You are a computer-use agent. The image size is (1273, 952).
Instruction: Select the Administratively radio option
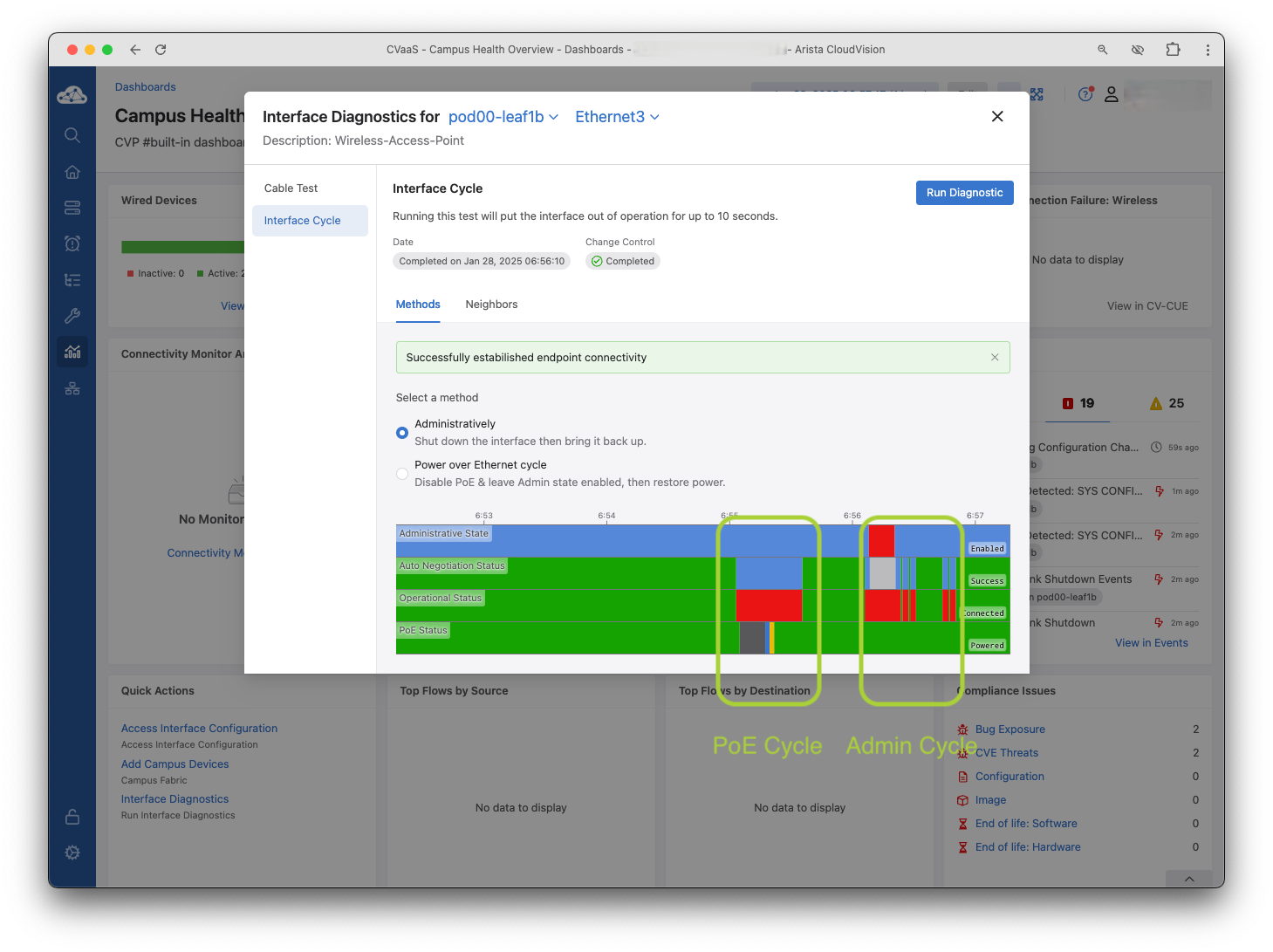coord(402,433)
